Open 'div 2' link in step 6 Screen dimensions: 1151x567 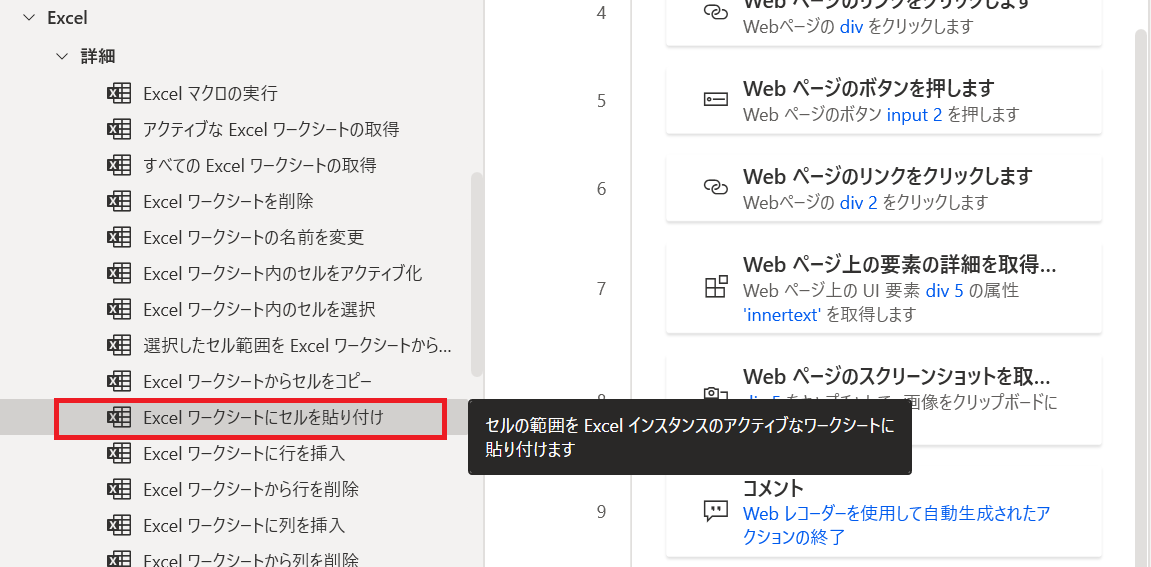(859, 202)
